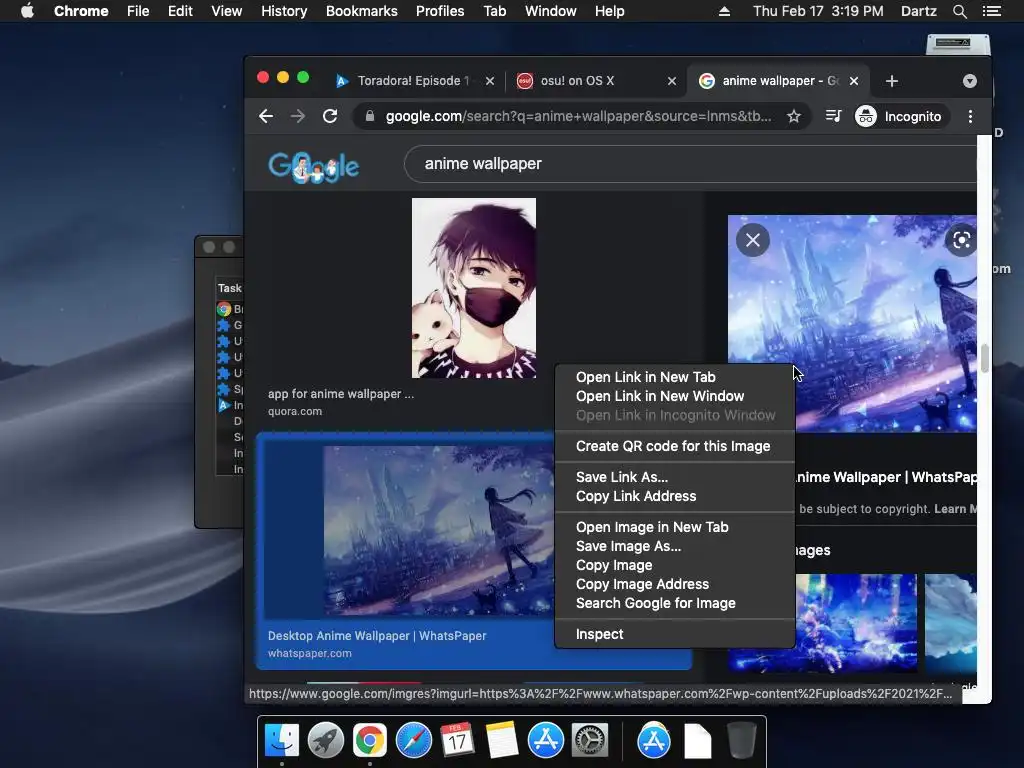Click the Google Lens icon on preview
This screenshot has height=768, width=1024.
tap(961, 240)
